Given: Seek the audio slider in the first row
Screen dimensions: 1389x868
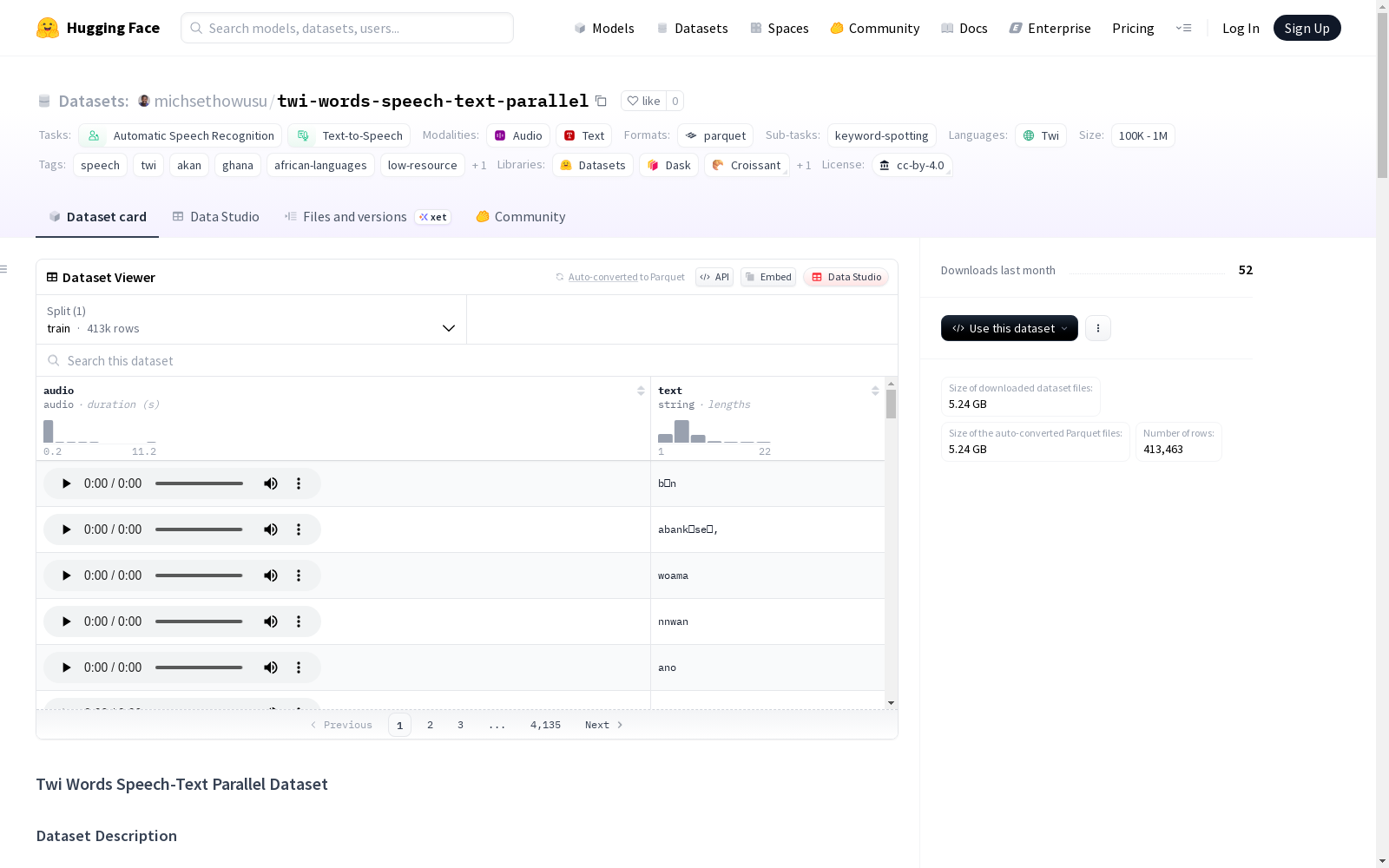Looking at the screenshot, I should (199, 483).
